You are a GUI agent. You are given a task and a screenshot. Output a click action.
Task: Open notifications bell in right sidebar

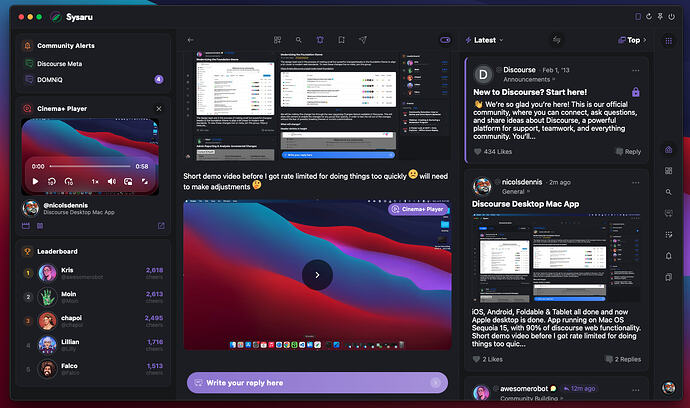[x=668, y=256]
